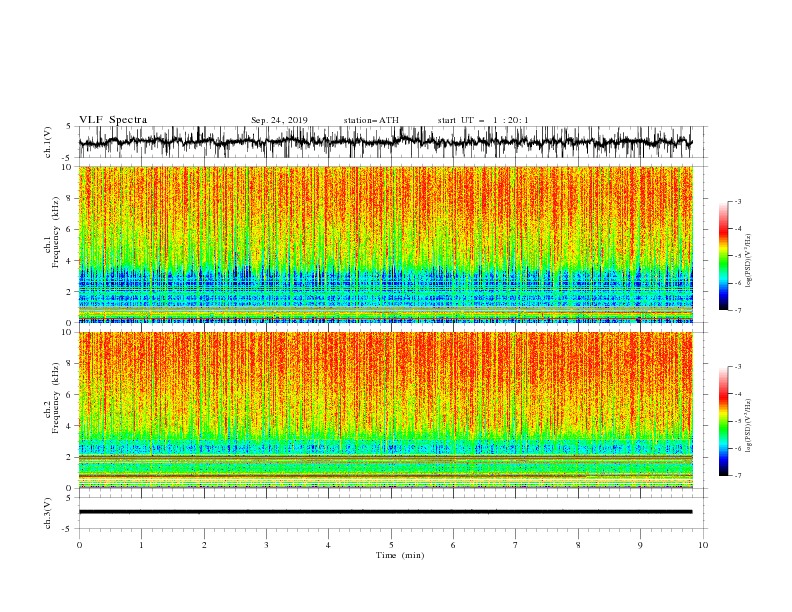
Task: Click the time axis tick label "2"
Action: 204,545
